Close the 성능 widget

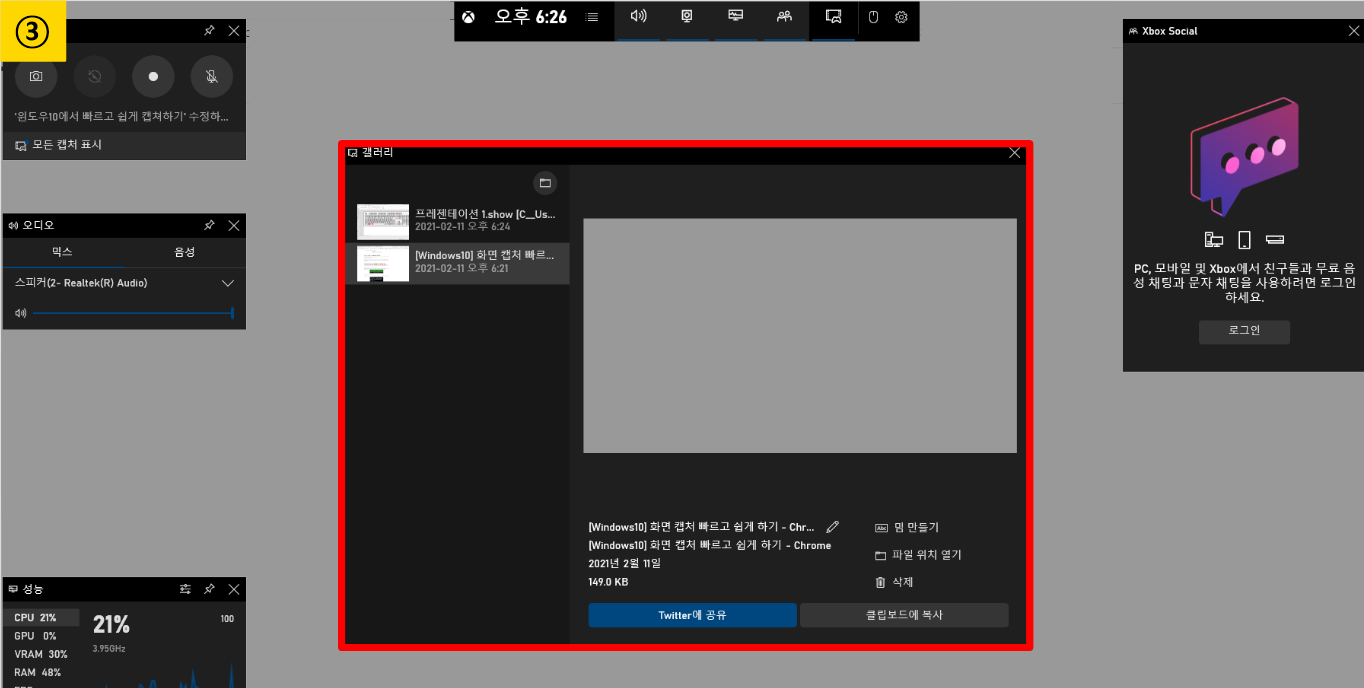click(234, 590)
